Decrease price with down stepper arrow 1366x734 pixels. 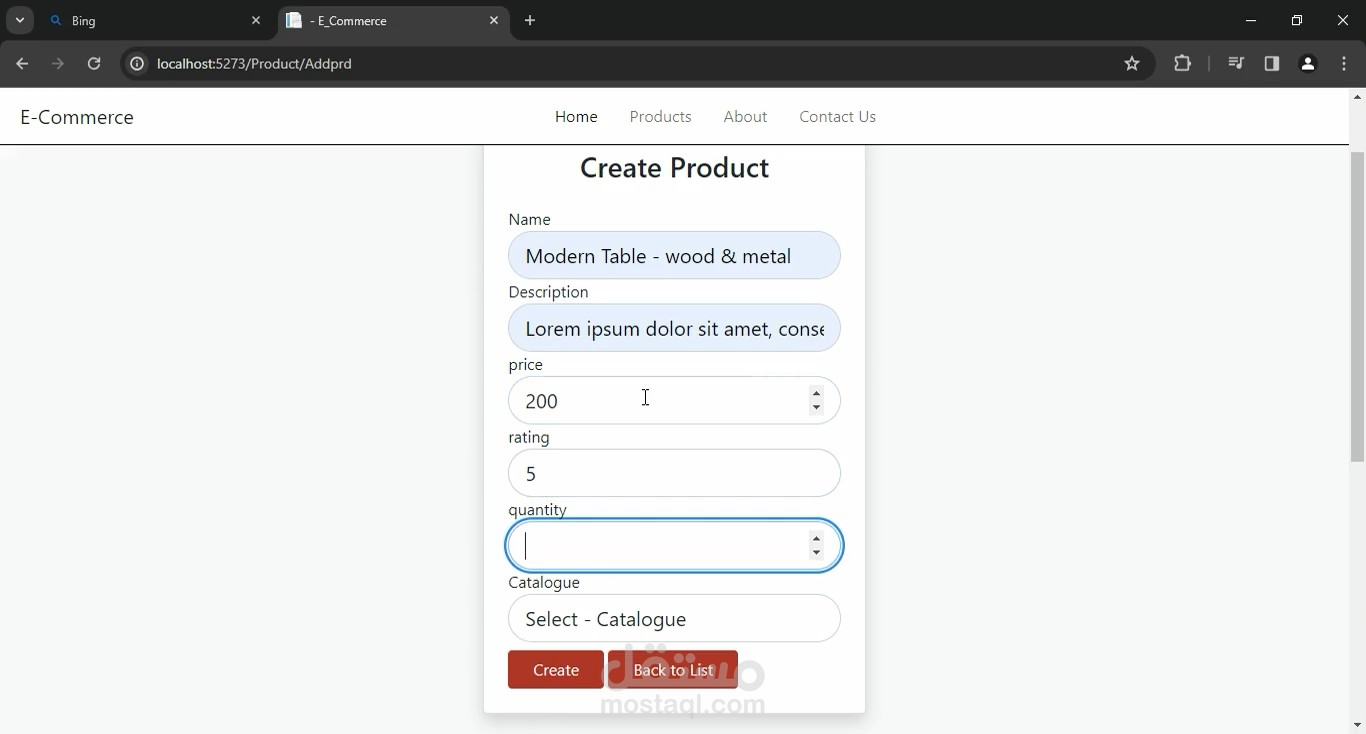(817, 408)
